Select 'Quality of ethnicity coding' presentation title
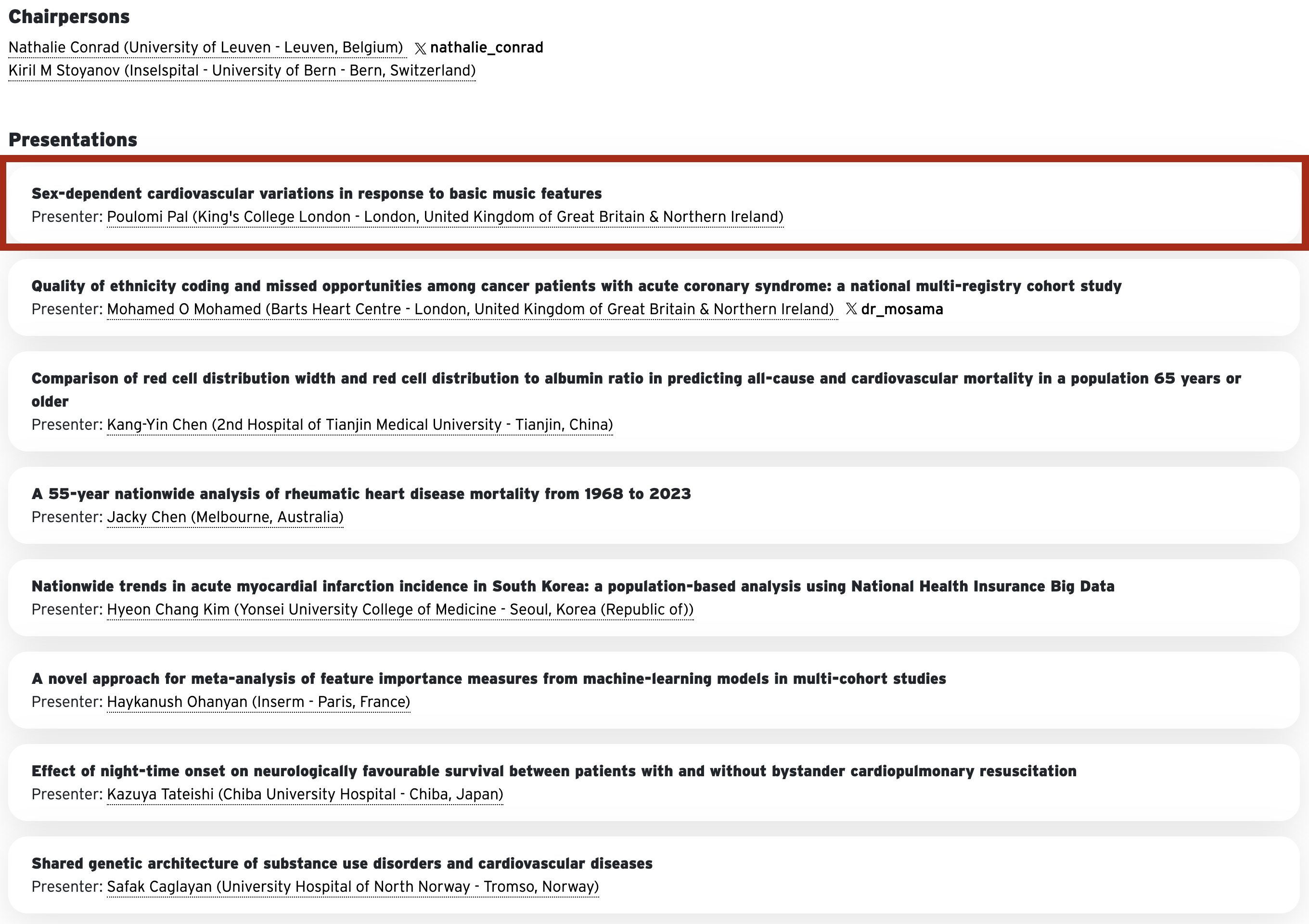1309x924 pixels. (577, 286)
